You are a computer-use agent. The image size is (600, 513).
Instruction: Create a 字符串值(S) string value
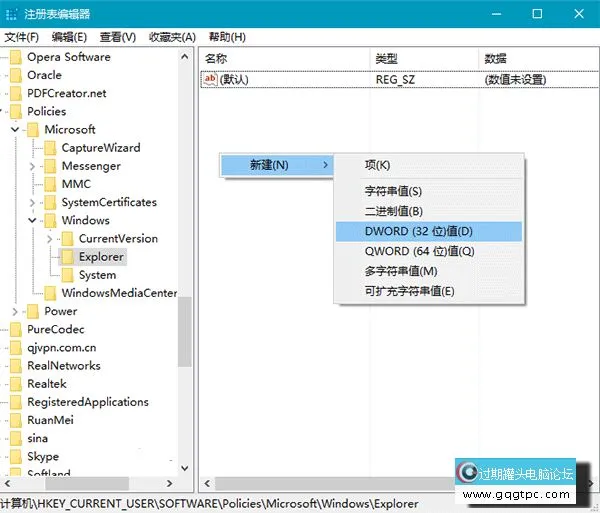[x=429, y=191]
